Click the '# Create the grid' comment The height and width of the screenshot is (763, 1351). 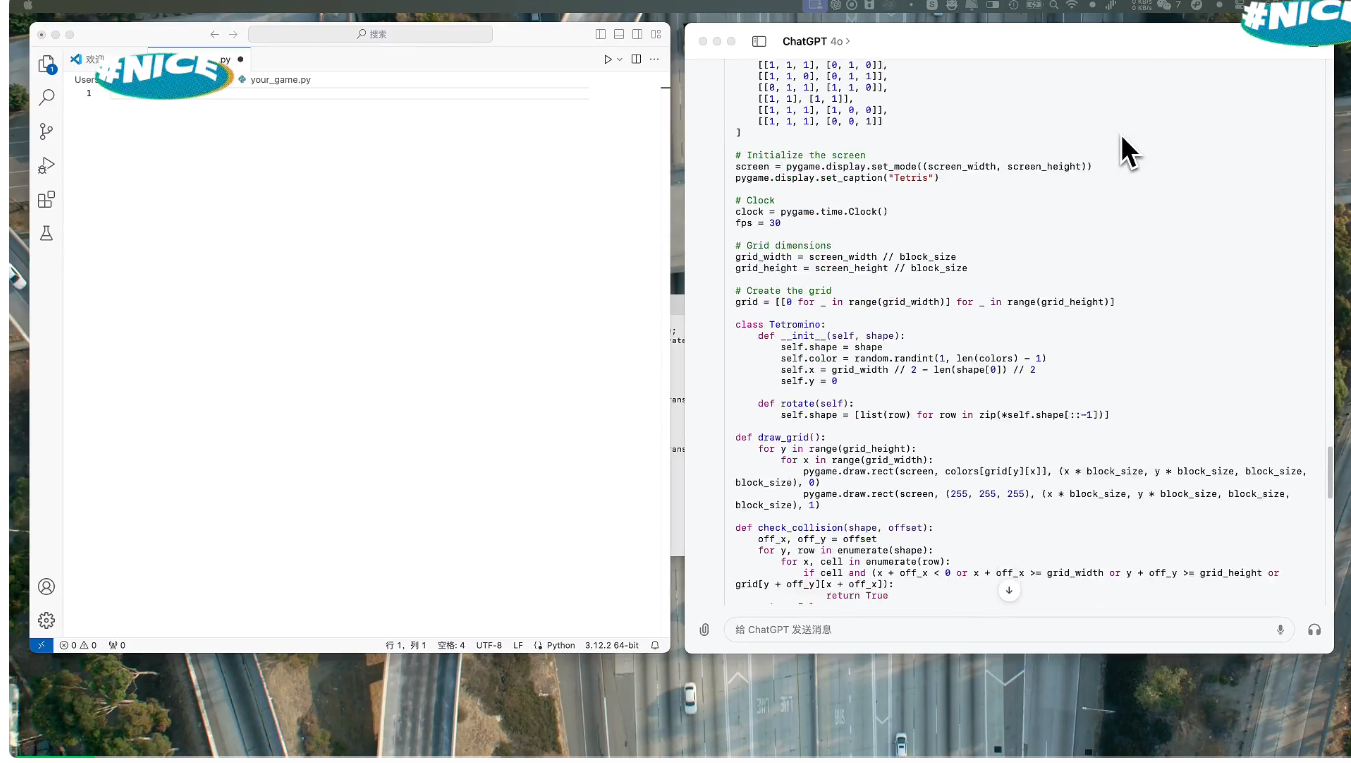(783, 291)
